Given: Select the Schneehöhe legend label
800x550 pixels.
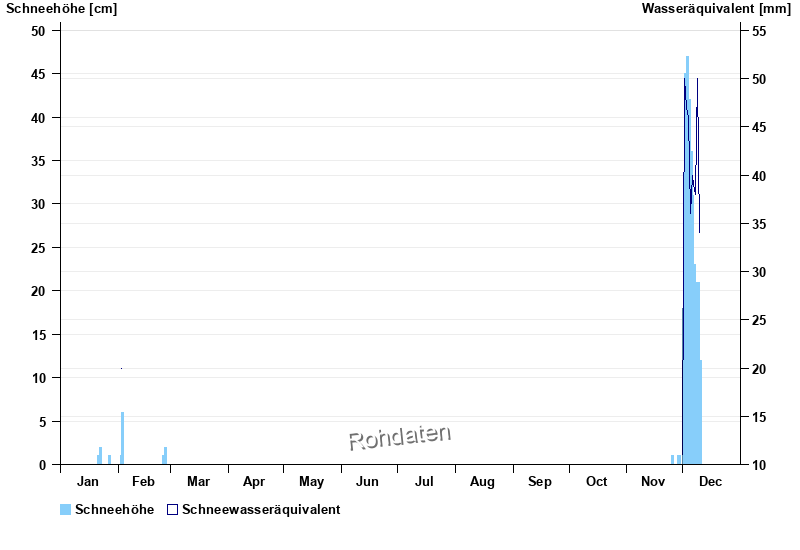Looking at the screenshot, I should coord(114,510).
